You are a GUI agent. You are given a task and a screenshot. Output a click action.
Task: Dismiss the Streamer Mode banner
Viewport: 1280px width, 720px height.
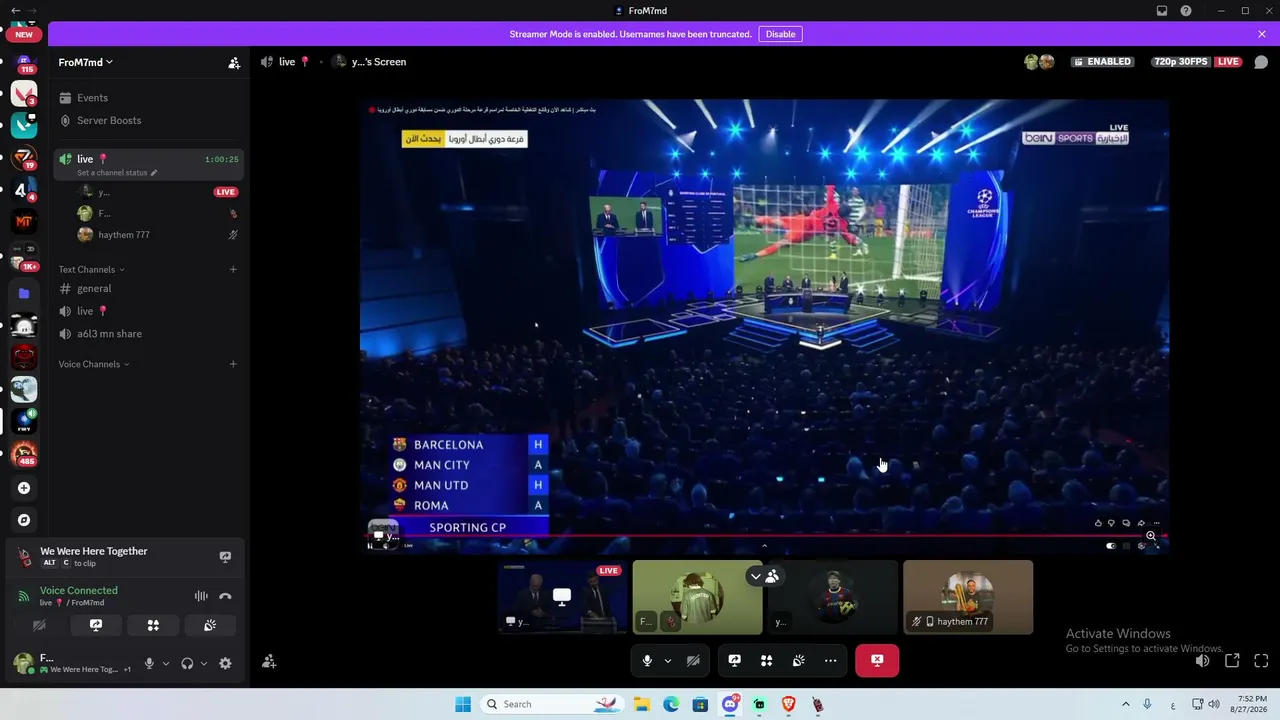pyautogui.click(x=1262, y=34)
